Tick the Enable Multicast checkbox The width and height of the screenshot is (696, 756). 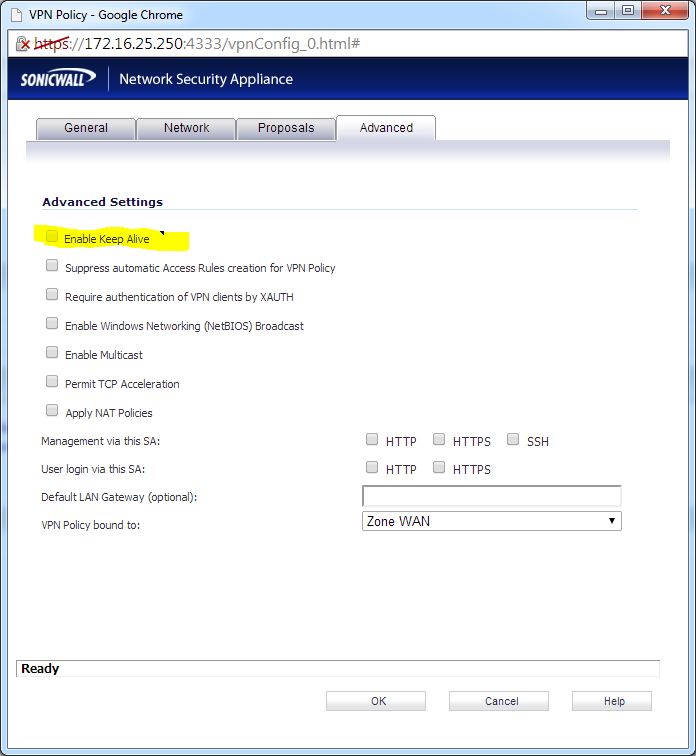(x=52, y=352)
